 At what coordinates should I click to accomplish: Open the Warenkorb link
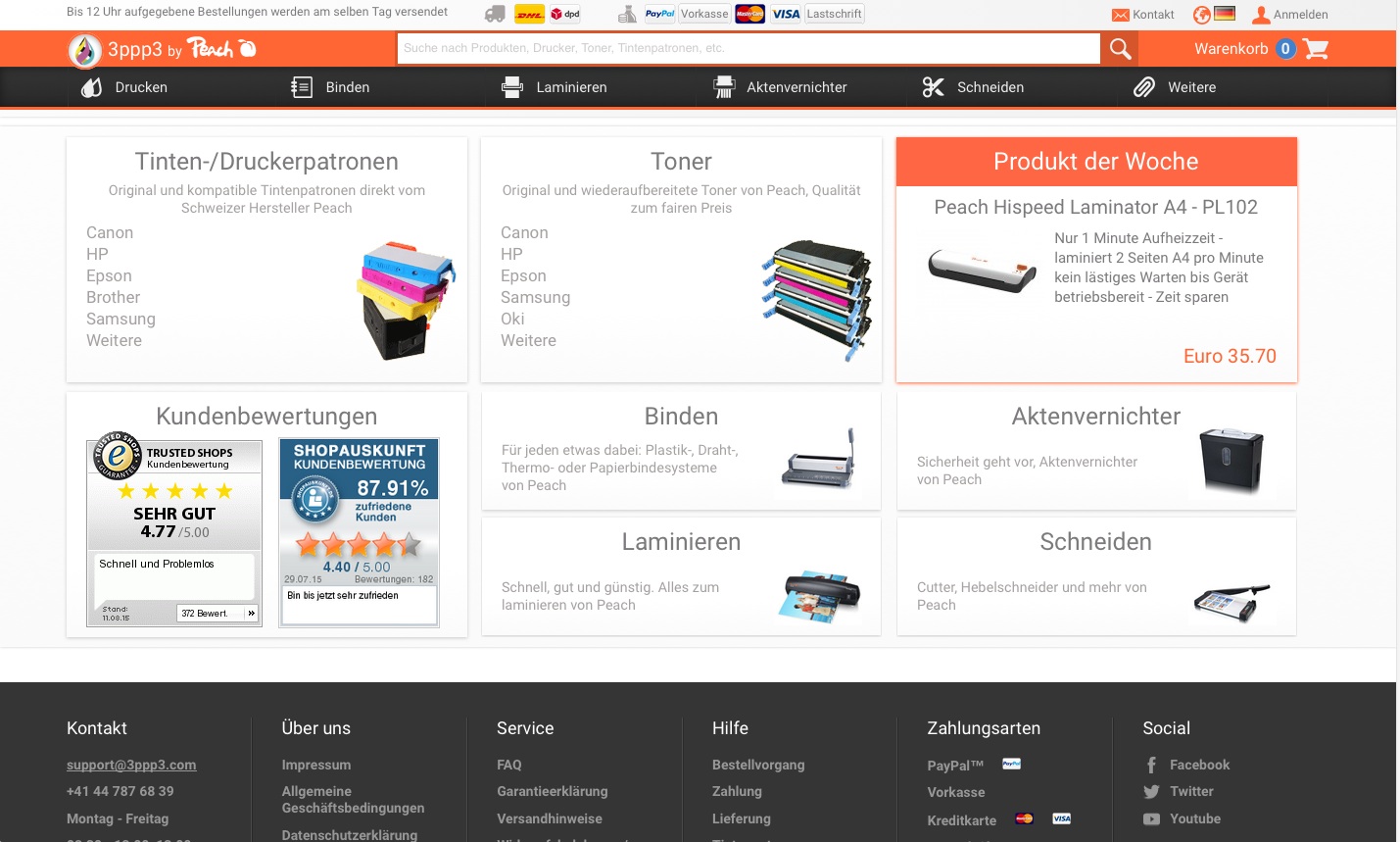tap(1231, 49)
